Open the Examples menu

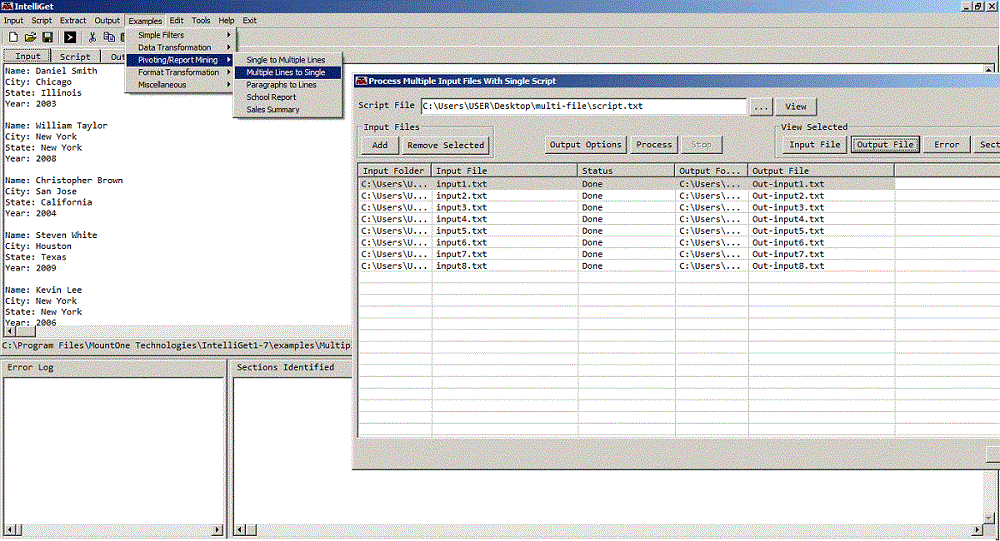pos(145,20)
